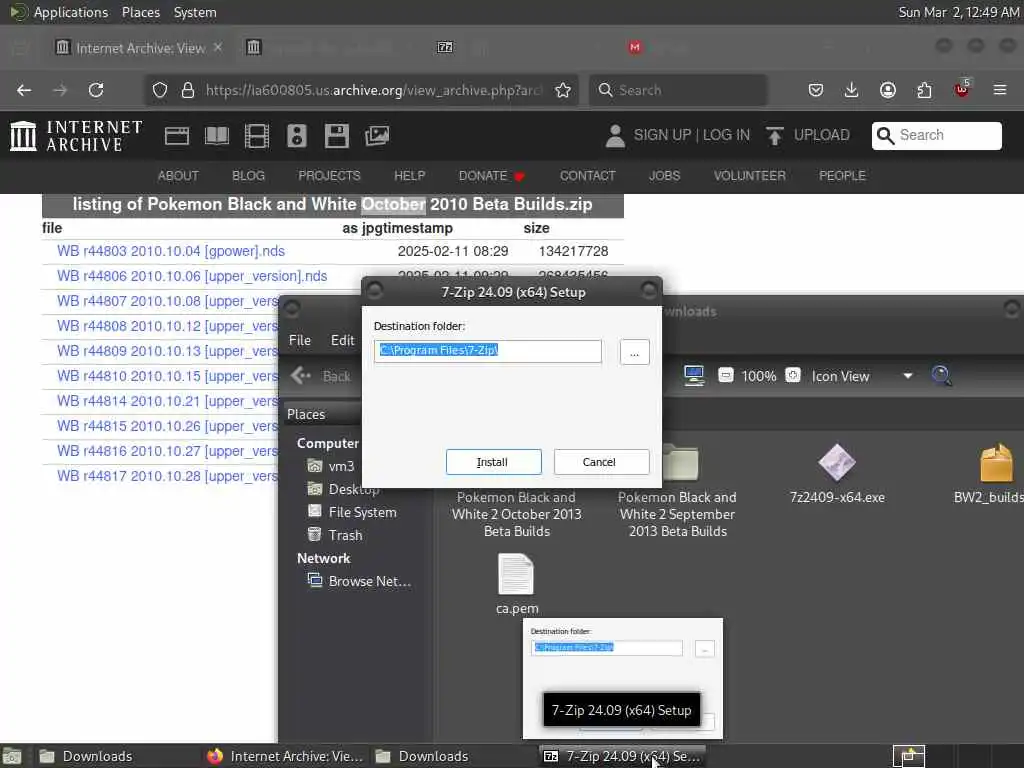
Task: Open the Pocket save icon
Action: tap(816, 90)
